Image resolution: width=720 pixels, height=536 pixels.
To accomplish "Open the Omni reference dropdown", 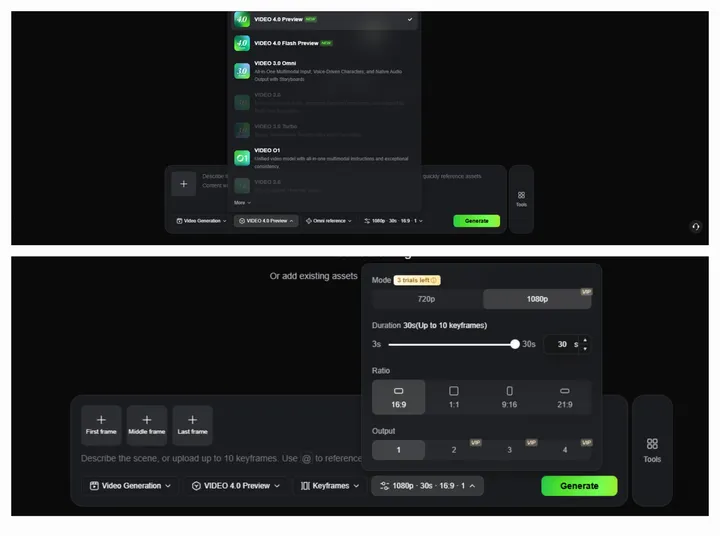I will [x=329, y=221].
